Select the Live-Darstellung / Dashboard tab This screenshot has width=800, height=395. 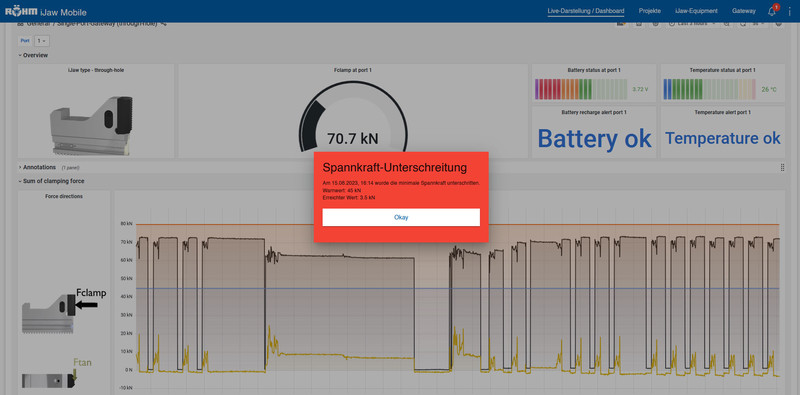[586, 11]
